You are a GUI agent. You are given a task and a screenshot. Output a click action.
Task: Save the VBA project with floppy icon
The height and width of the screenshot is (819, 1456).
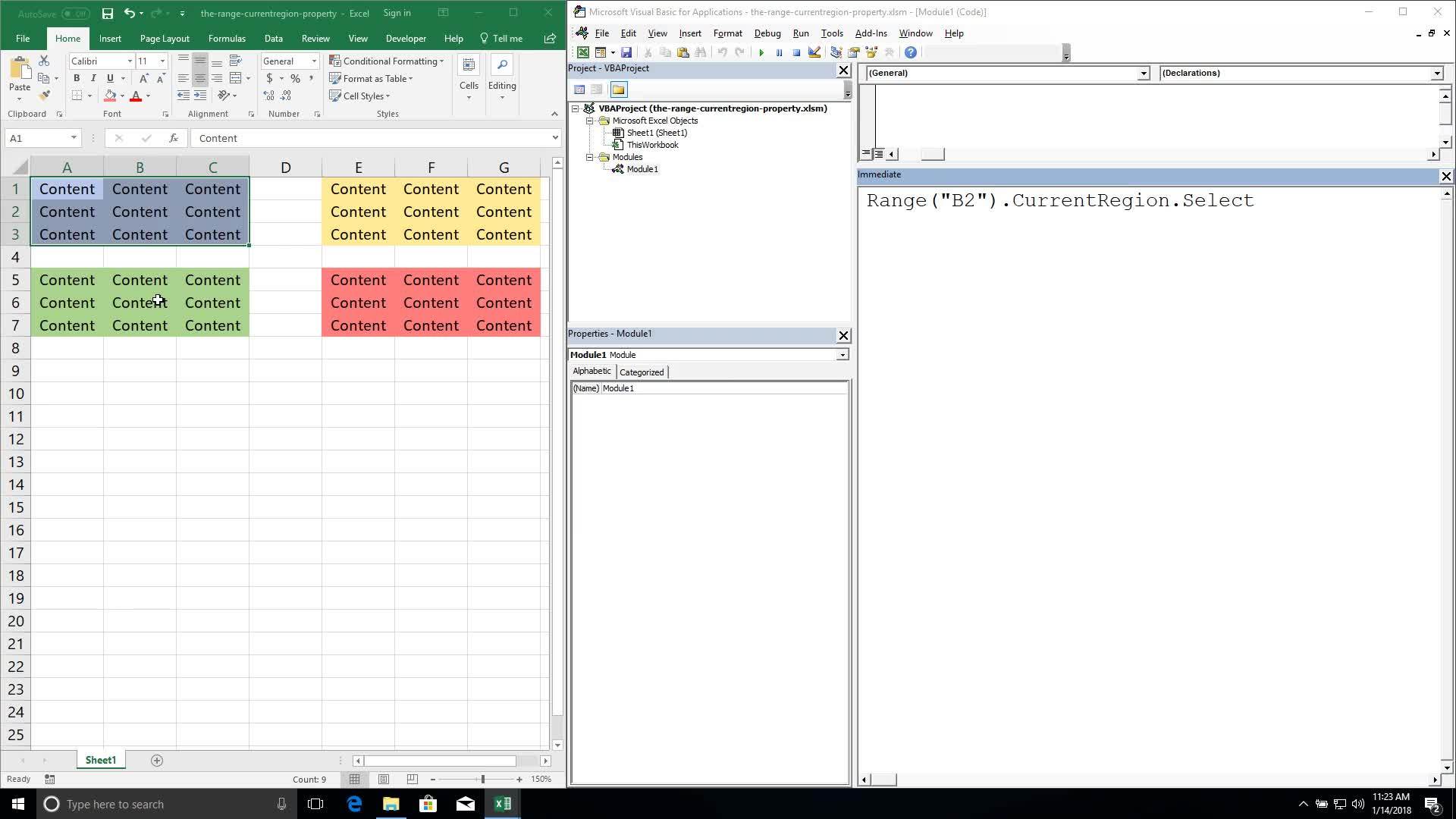tap(626, 52)
